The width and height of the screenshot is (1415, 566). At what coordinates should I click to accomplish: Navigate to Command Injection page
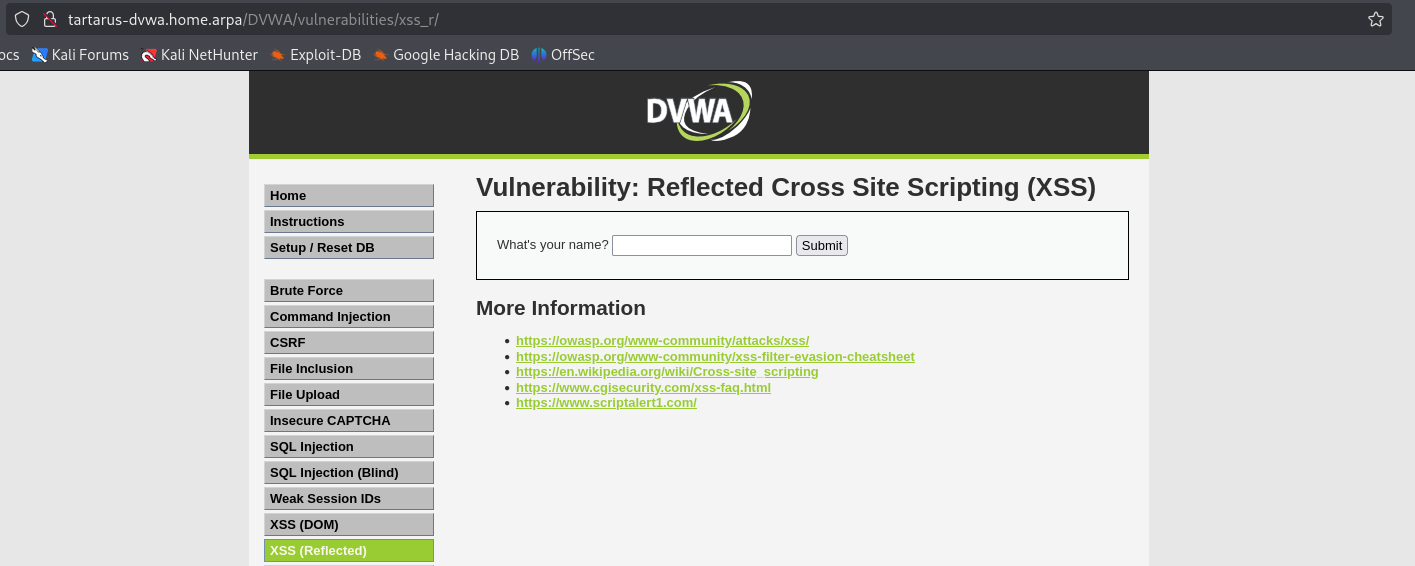pyautogui.click(x=348, y=317)
